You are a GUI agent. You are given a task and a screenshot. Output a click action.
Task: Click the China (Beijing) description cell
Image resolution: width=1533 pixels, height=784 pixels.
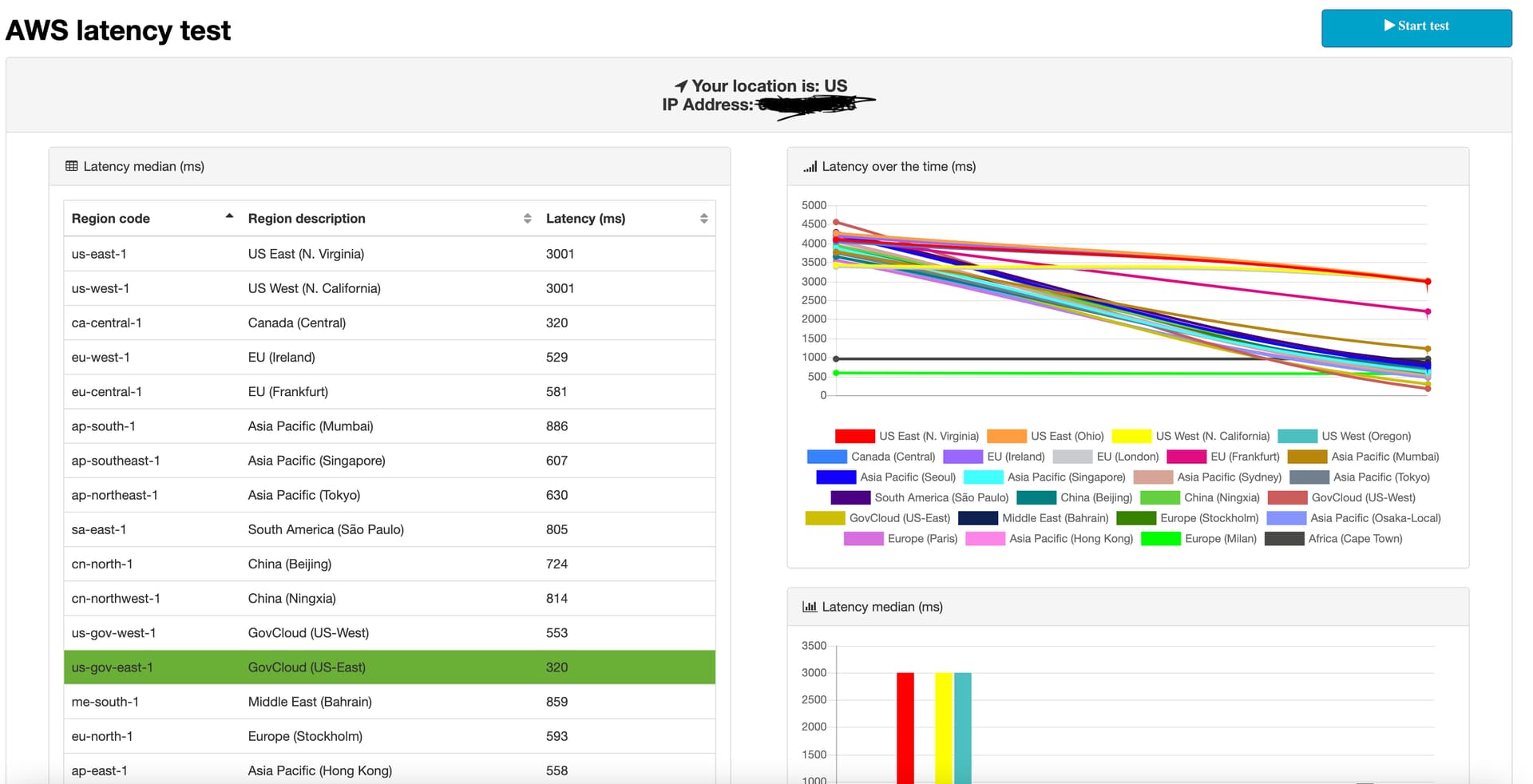389,564
